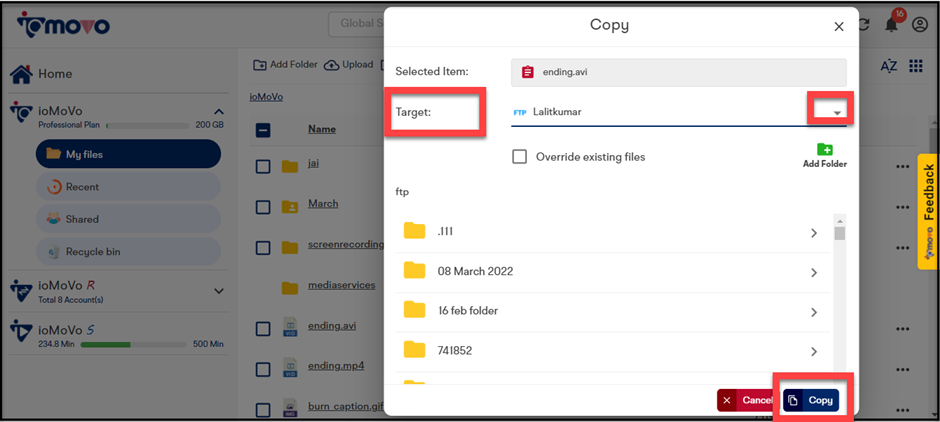Enable Override existing files checkbox
Image resolution: width=940 pixels, height=422 pixels.
(x=520, y=157)
